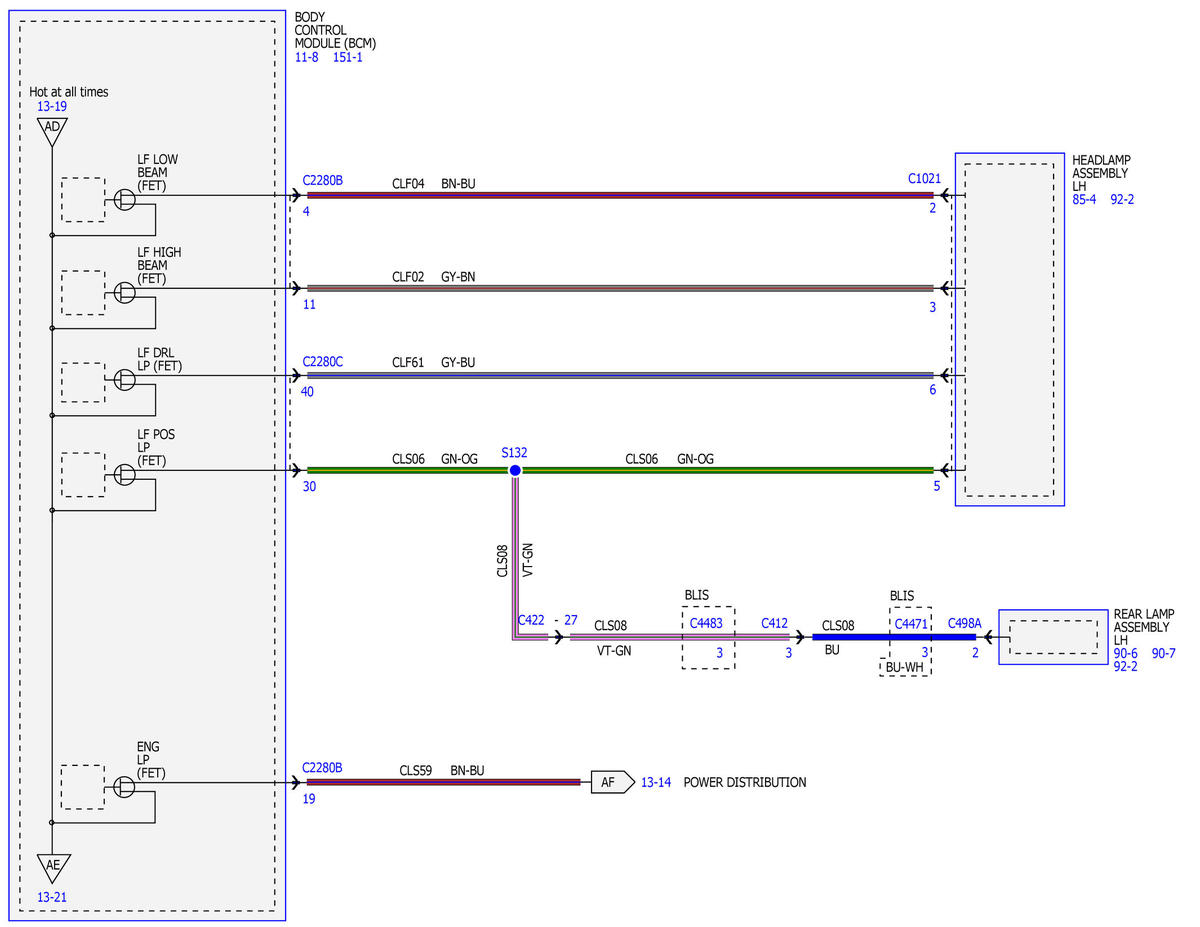
Task: Select the C498A connector label
Action: click(964, 623)
